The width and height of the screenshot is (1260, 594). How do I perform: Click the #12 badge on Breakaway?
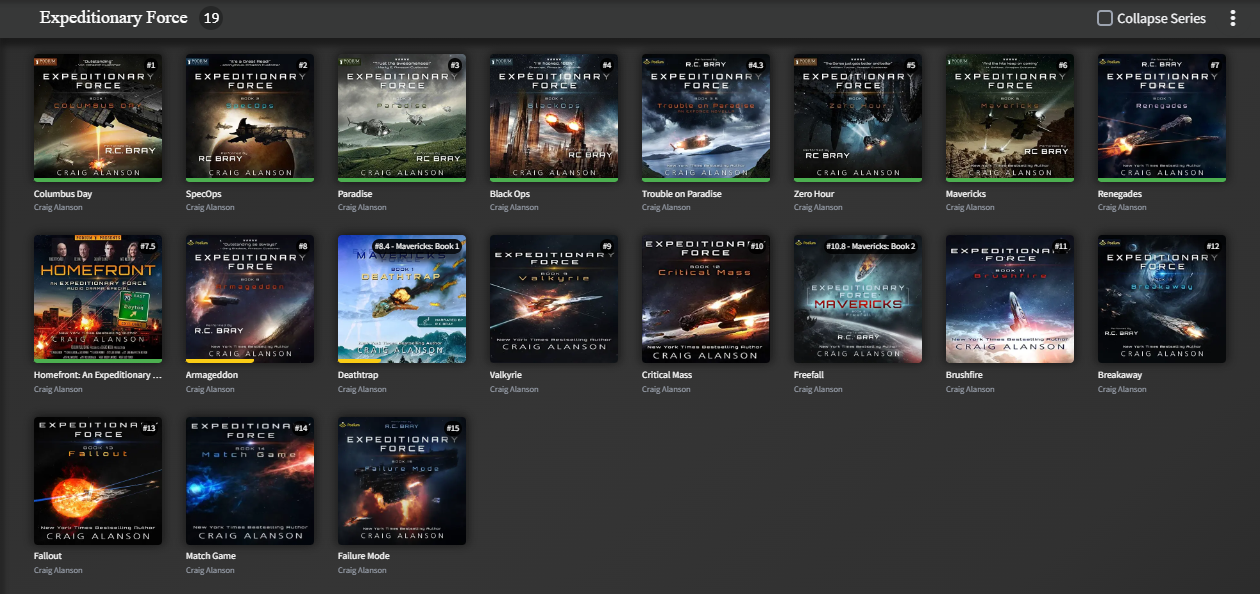1213,246
